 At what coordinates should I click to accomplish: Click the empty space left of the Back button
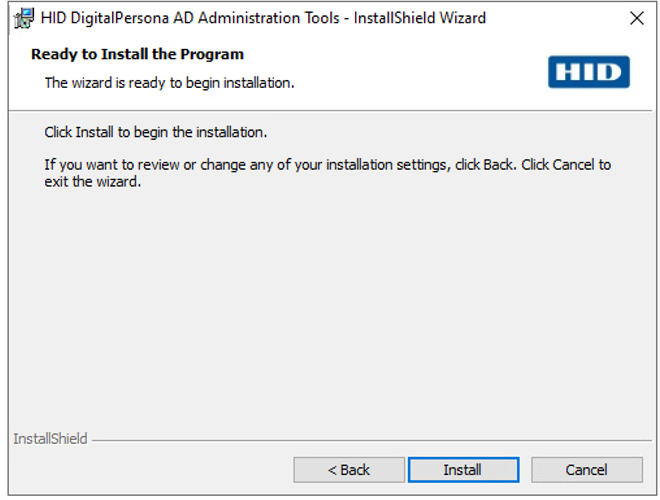150,470
